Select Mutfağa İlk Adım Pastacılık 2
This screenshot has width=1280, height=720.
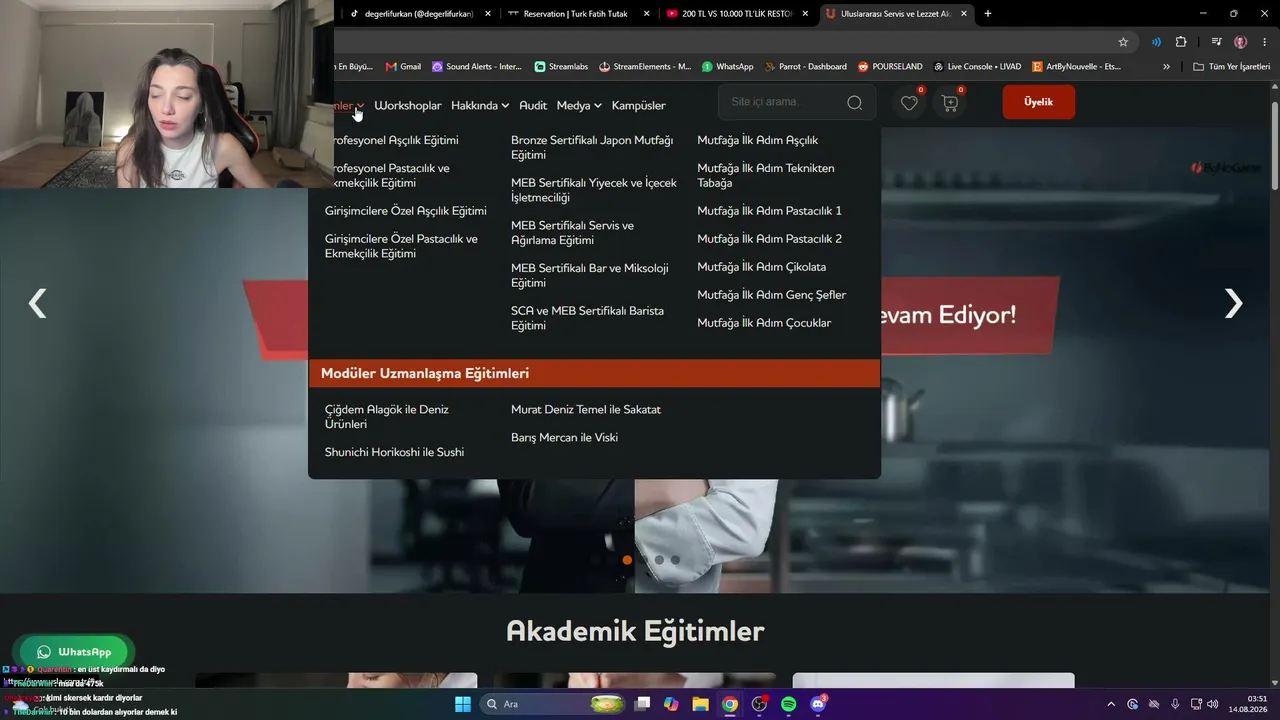pyautogui.click(x=769, y=239)
